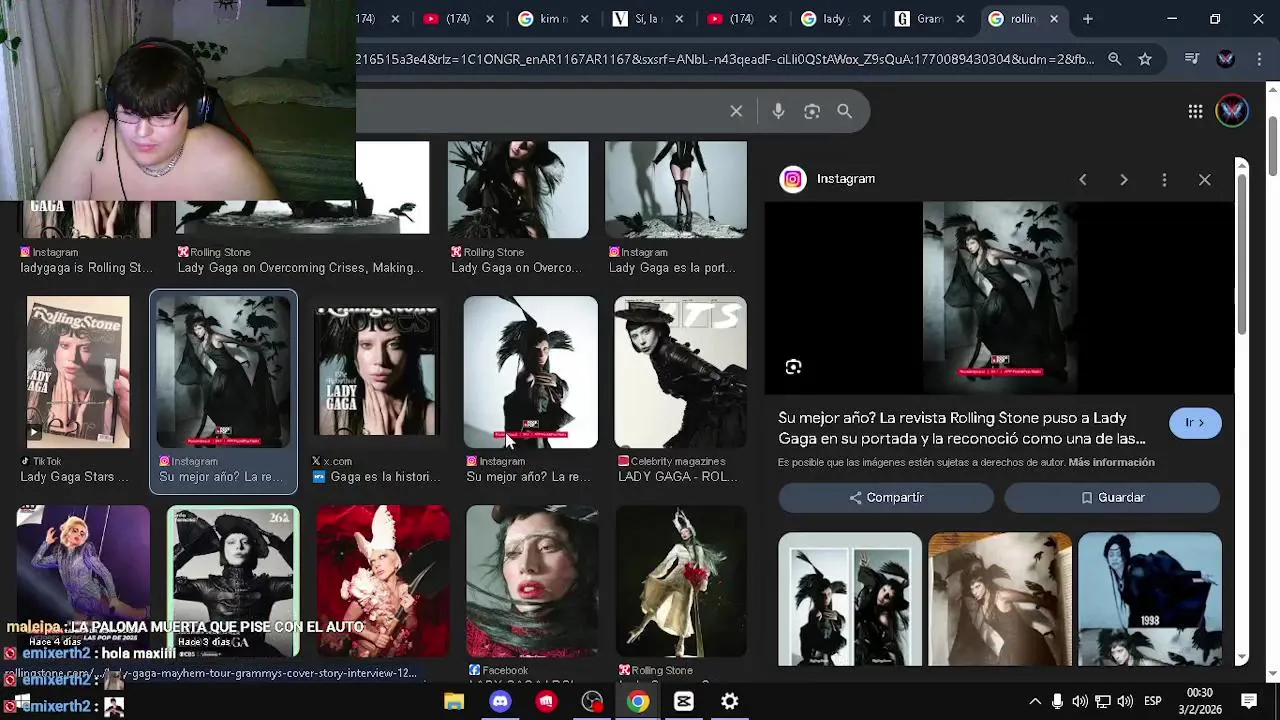Open CapCut from the taskbar
The height and width of the screenshot is (720, 1280).
[684, 701]
